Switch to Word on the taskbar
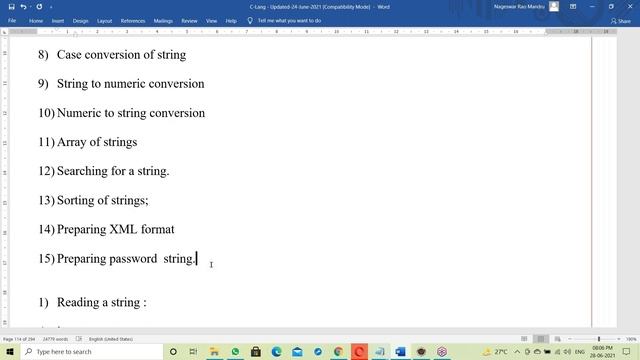Image resolution: width=640 pixels, height=360 pixels. pos(400,351)
